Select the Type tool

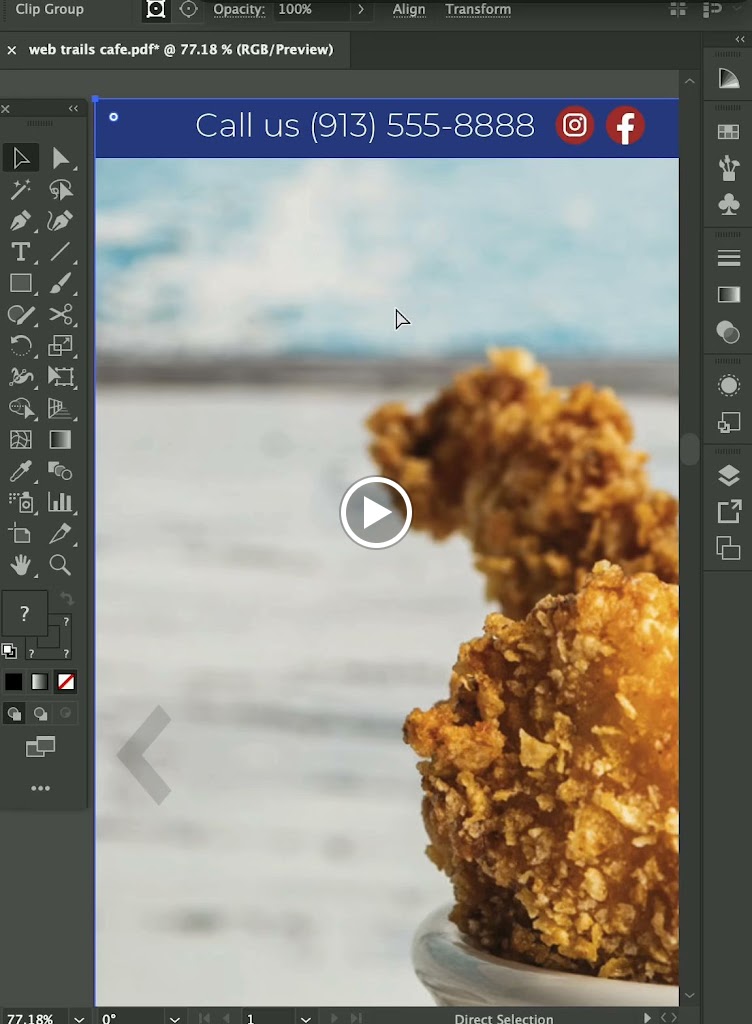click(21, 252)
